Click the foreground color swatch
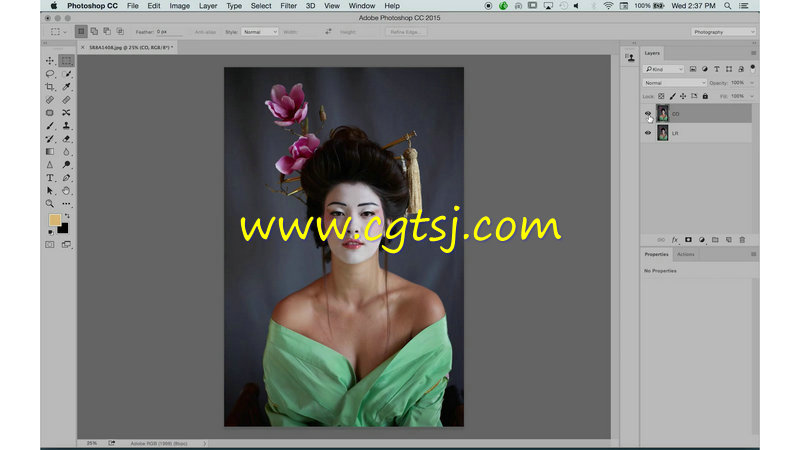Screen dimensions: 800x450 coord(55,220)
